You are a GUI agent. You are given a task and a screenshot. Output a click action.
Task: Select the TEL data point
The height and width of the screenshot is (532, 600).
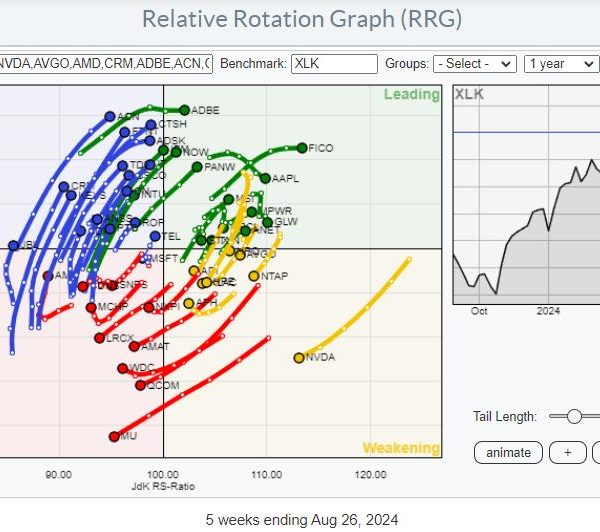(x=155, y=236)
